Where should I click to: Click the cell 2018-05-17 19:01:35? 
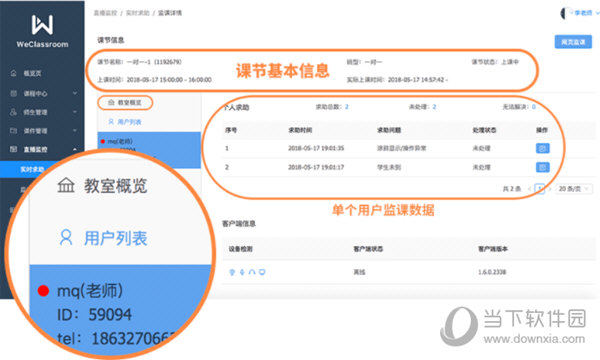(x=316, y=148)
